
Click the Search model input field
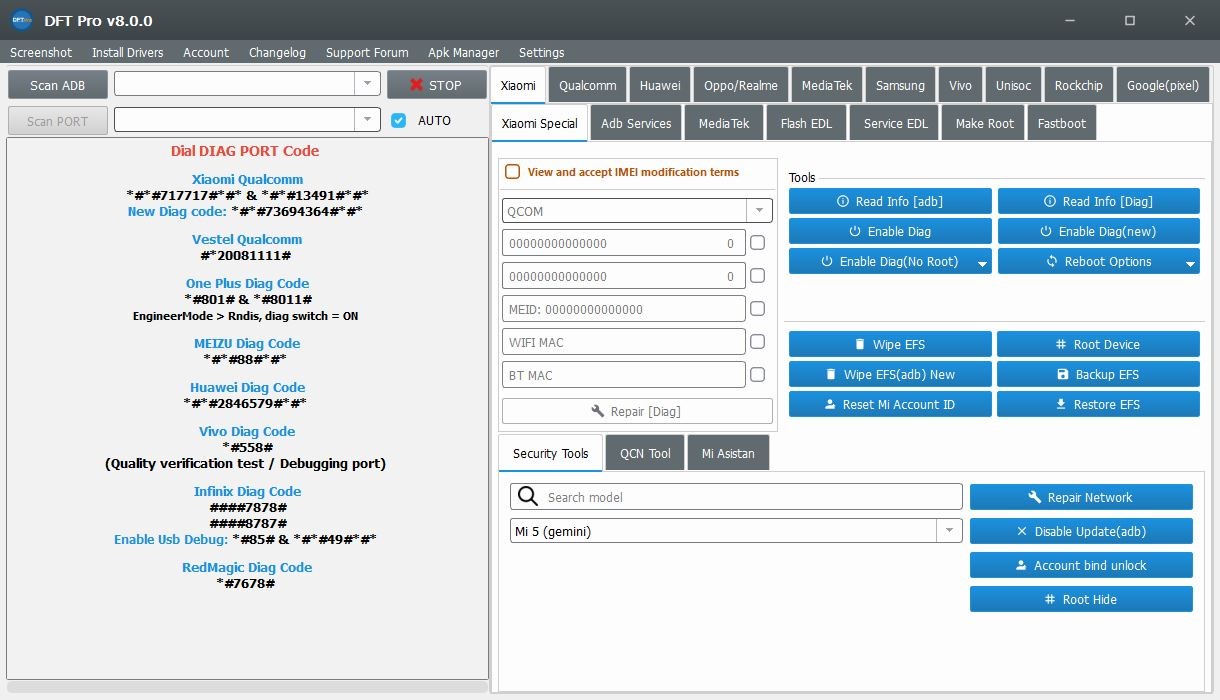pos(736,497)
